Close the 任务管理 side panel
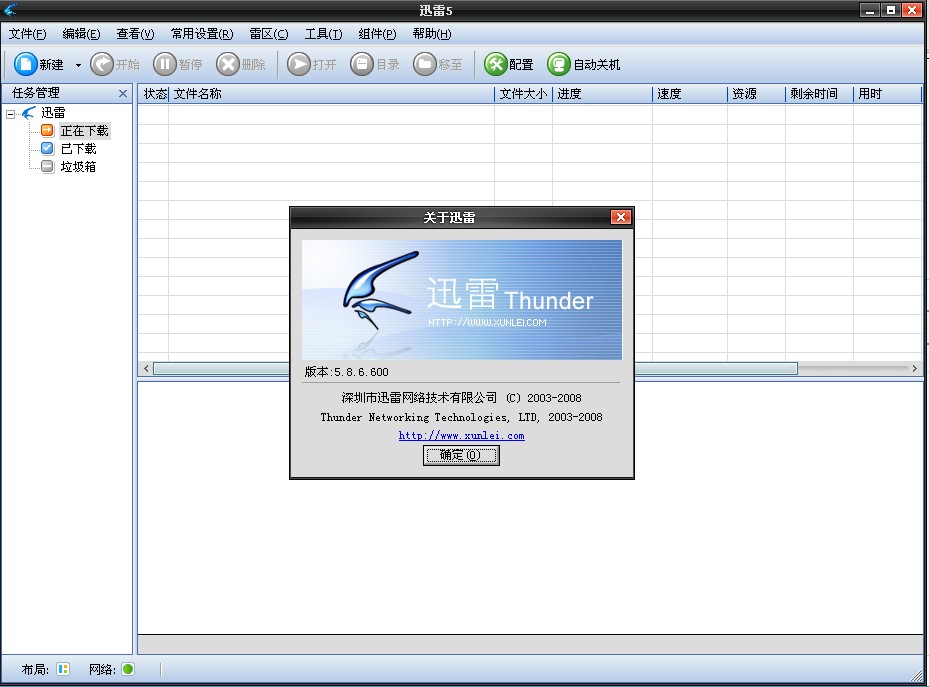This screenshot has width=929, height=687. [123, 94]
